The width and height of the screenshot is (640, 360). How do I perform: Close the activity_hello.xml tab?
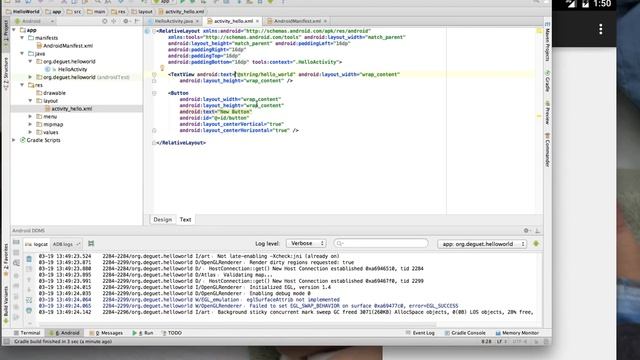(x=257, y=21)
